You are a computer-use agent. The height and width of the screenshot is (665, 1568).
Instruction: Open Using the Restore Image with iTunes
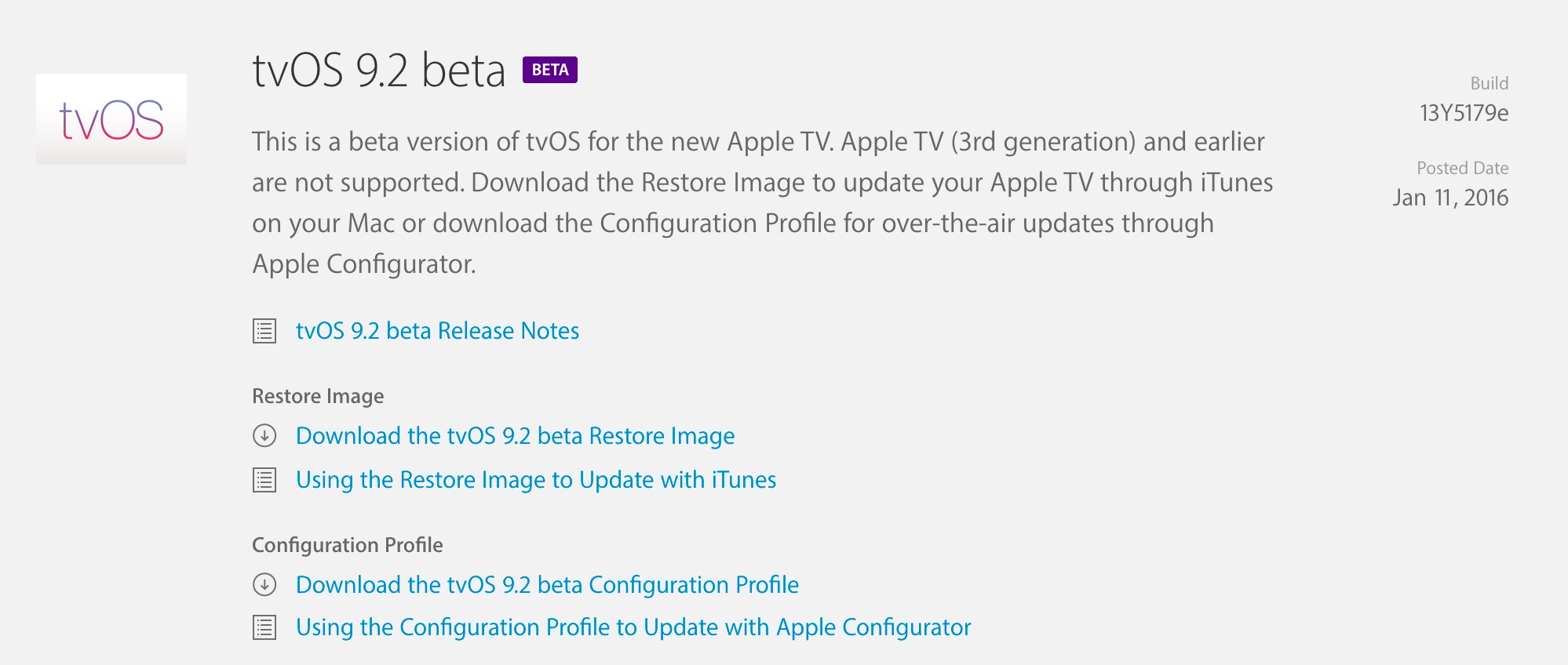pyautogui.click(x=535, y=479)
